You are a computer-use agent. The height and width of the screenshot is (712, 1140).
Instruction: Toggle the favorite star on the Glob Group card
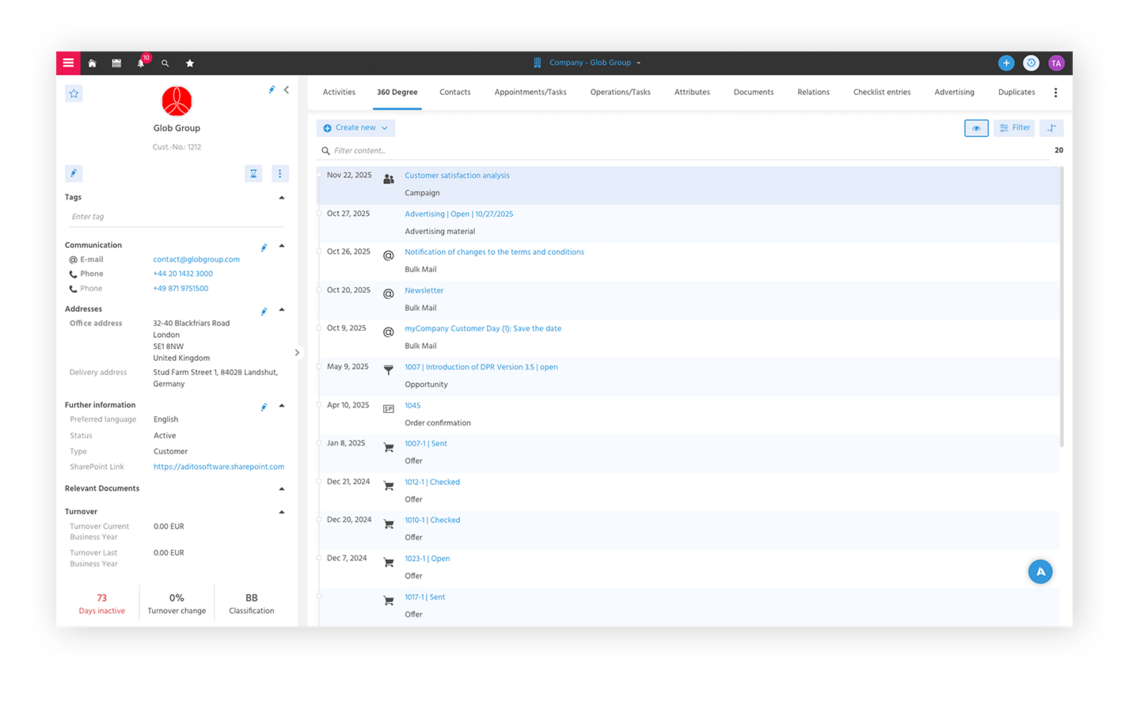point(73,92)
